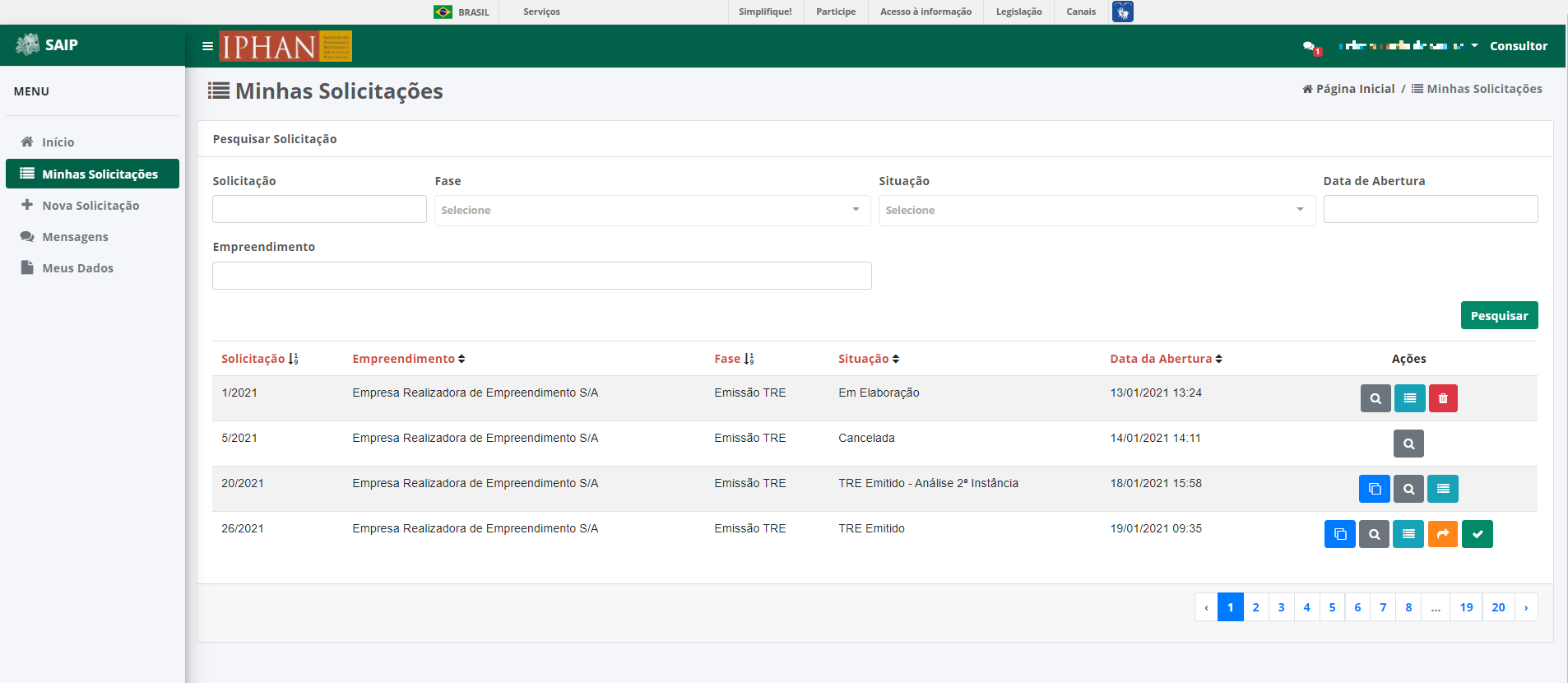Click the magnifier icon for row 26/2021

coord(1374,534)
